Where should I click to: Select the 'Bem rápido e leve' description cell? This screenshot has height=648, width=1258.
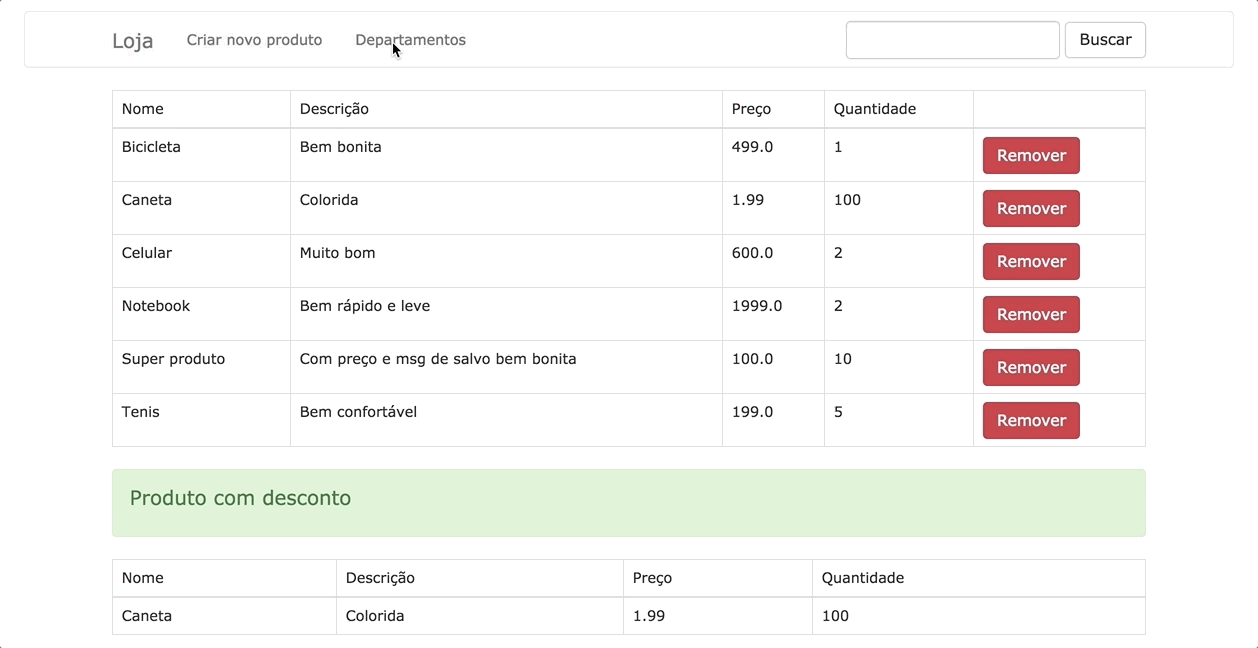tap(365, 306)
